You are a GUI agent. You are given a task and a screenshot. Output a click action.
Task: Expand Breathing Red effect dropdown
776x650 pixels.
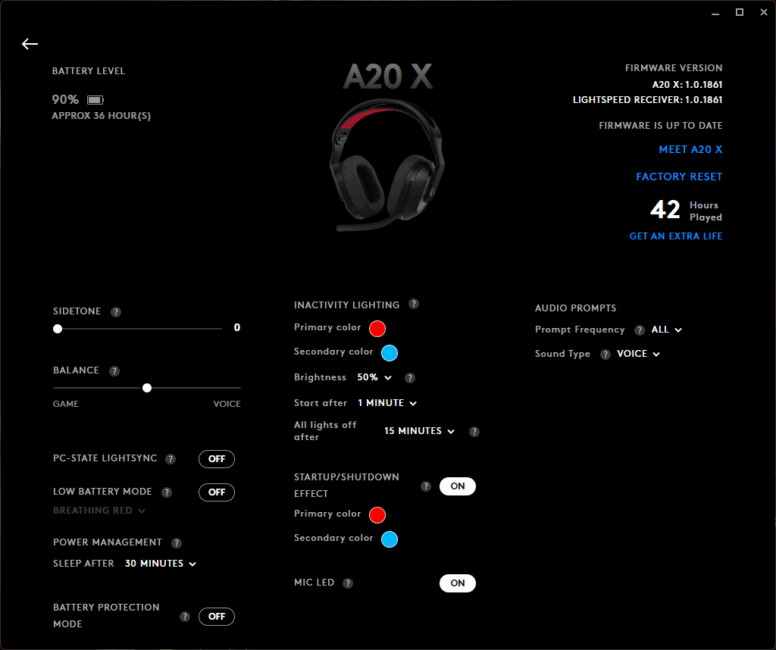coord(99,510)
